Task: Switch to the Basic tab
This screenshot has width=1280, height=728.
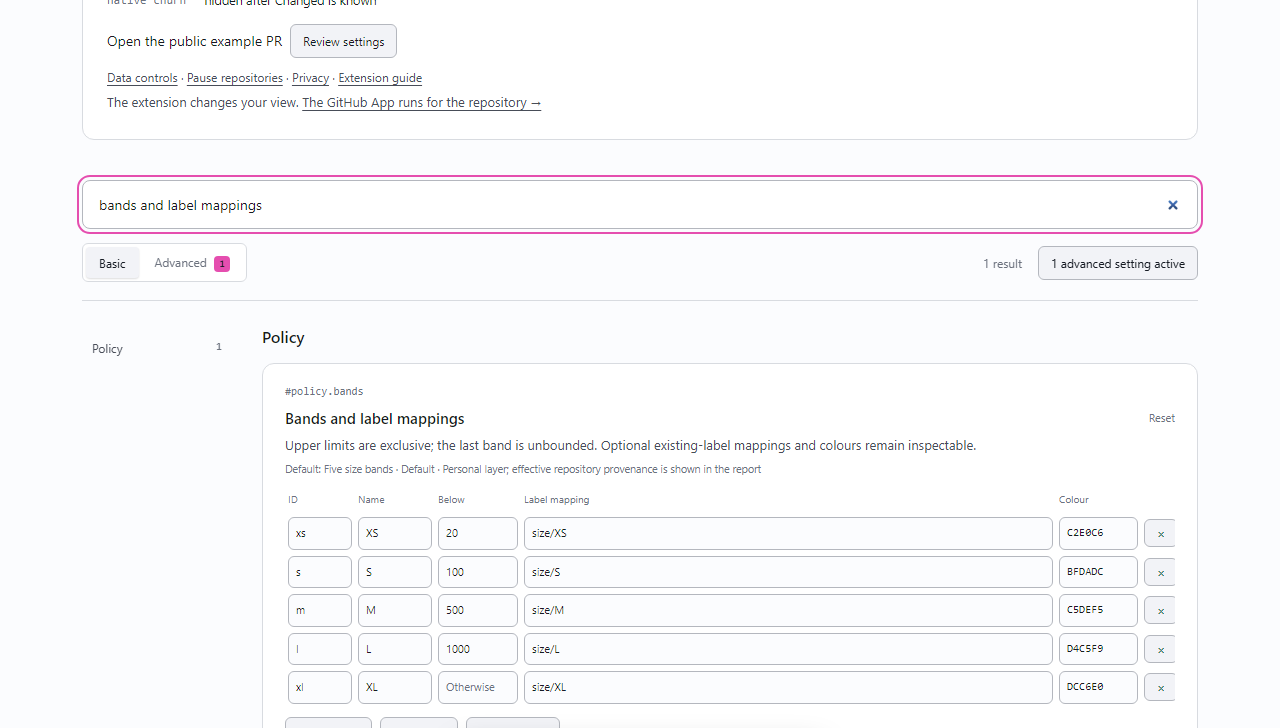Action: coord(112,263)
